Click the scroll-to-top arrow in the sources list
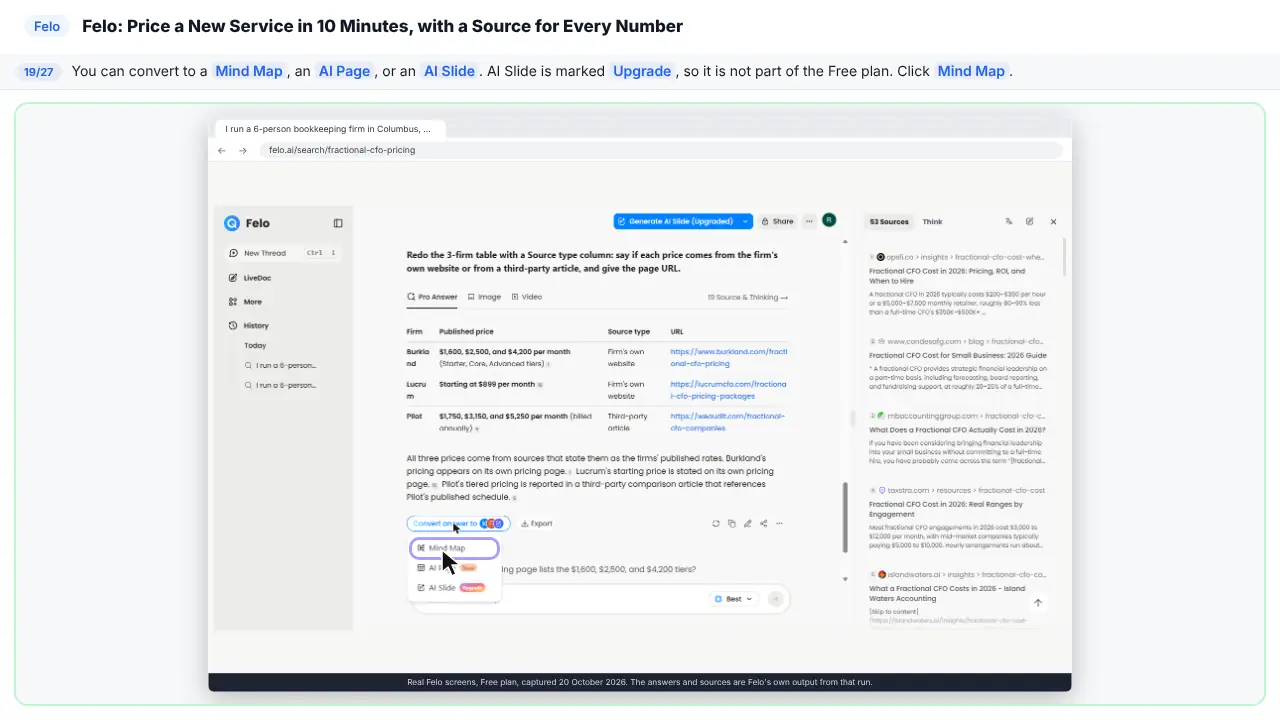Image resolution: width=1280 pixels, height=720 pixels. 1038,603
